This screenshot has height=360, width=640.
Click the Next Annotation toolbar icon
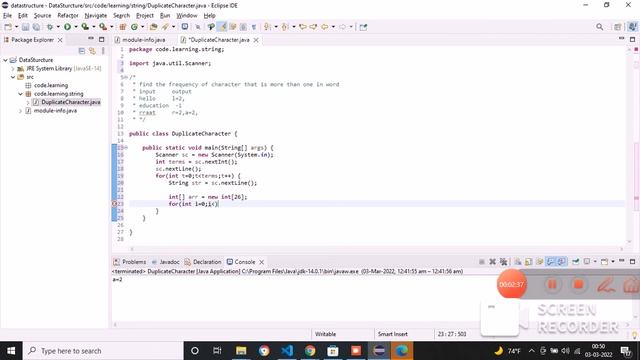point(267,27)
